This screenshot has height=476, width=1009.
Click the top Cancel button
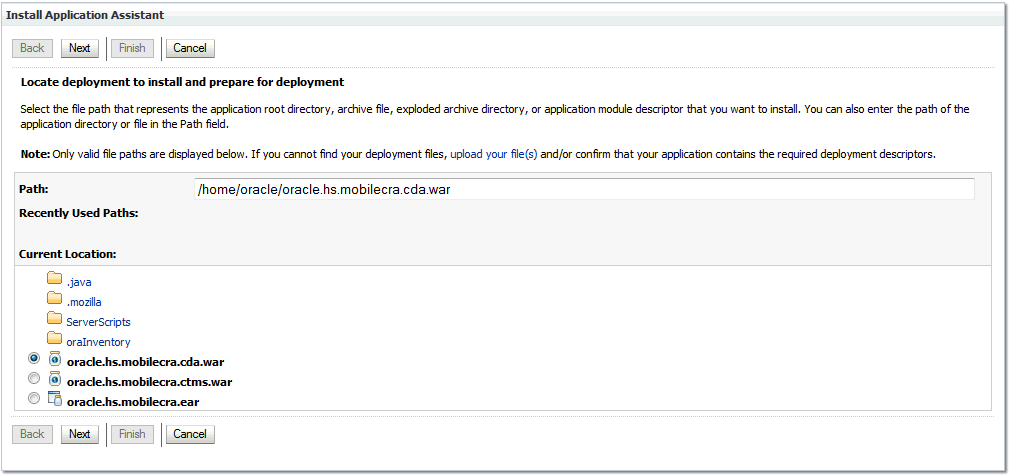pyautogui.click(x=190, y=48)
